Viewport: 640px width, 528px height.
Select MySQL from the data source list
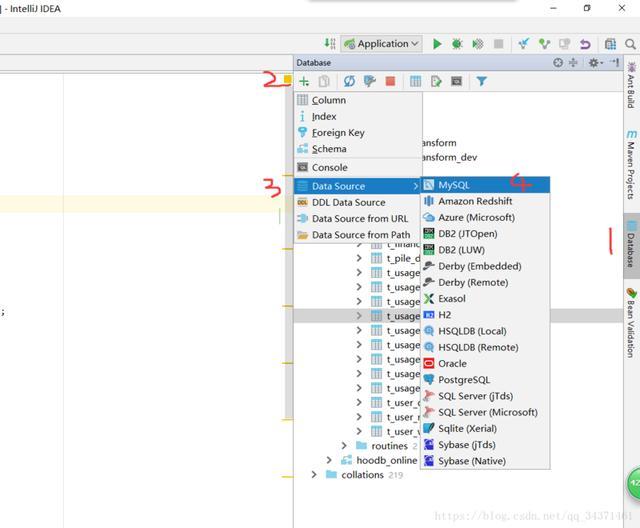(x=453, y=185)
